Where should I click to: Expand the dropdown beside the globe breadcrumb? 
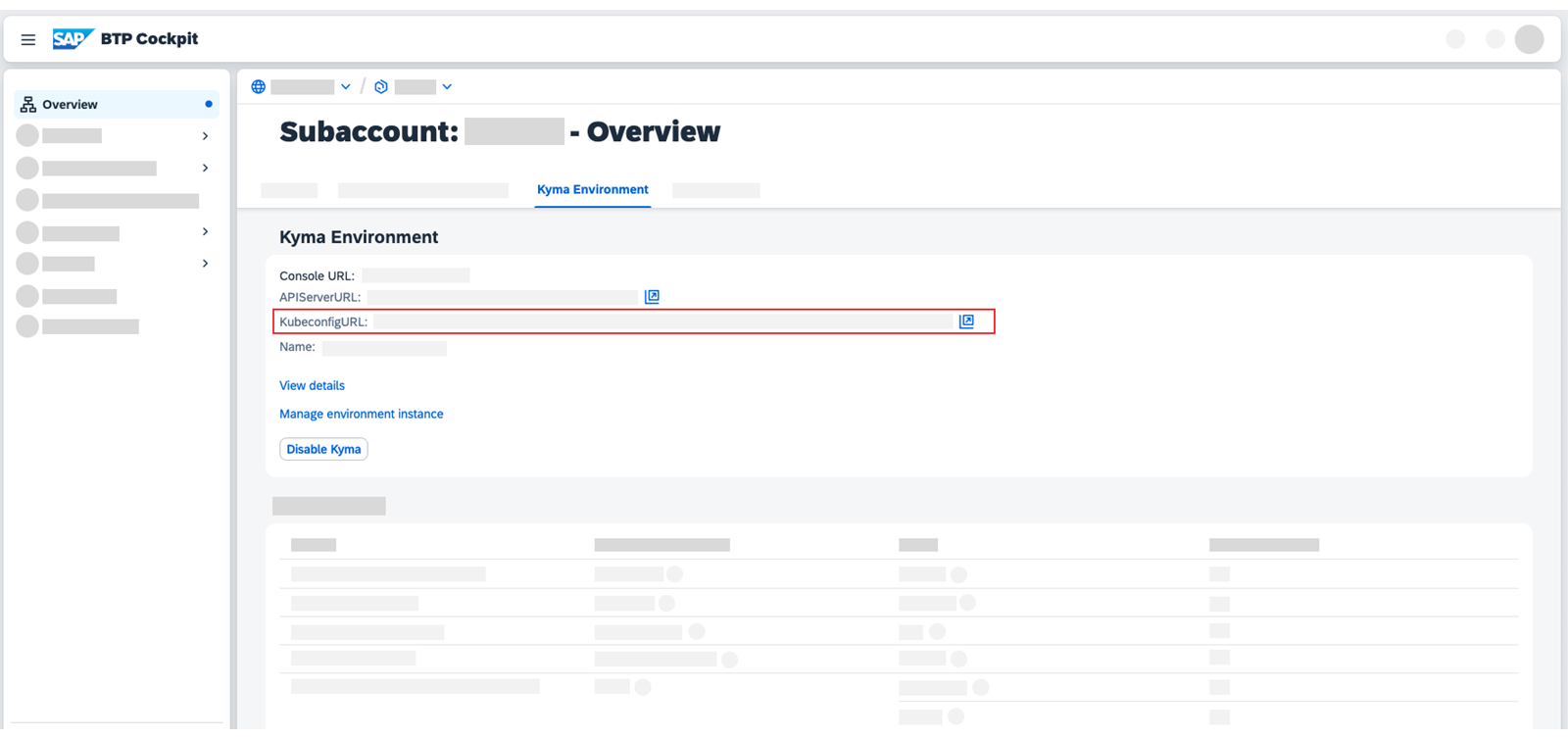pos(346,87)
